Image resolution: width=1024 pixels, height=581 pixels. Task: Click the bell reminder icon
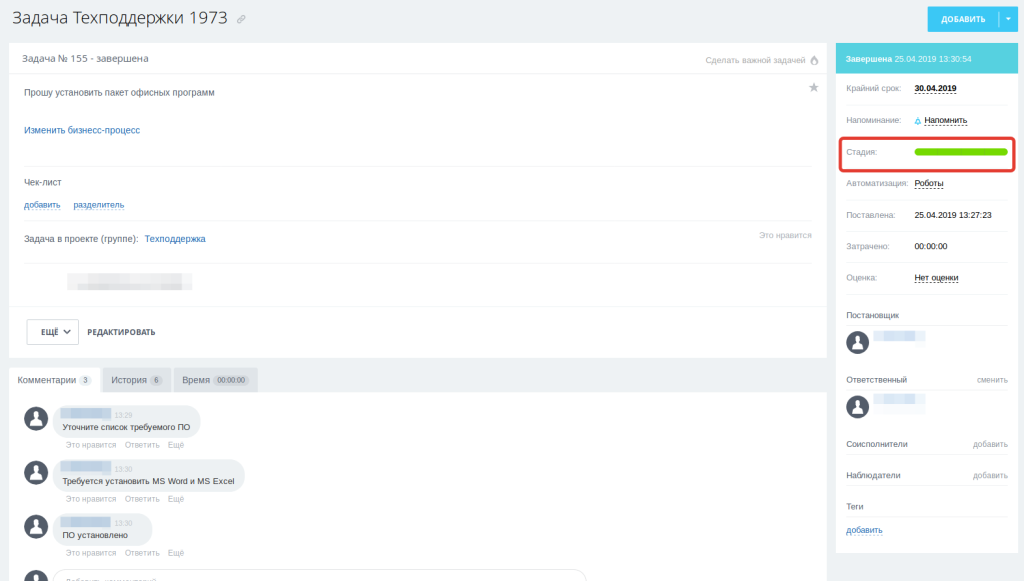(x=918, y=121)
